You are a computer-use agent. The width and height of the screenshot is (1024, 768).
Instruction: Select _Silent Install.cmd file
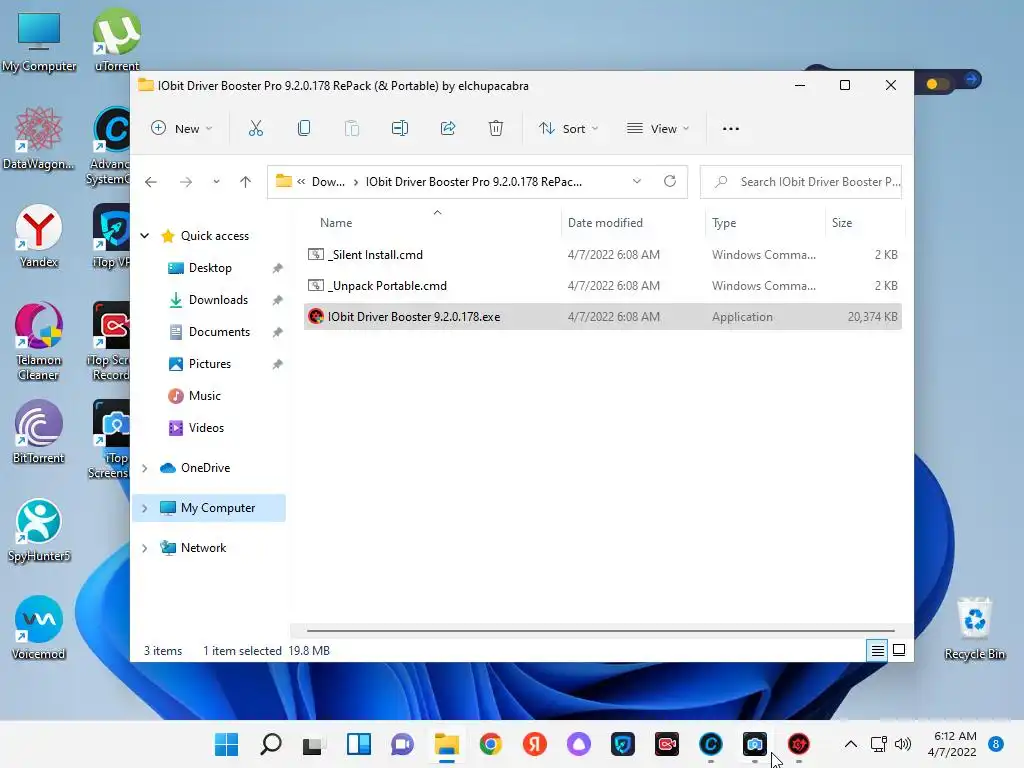click(x=602, y=255)
